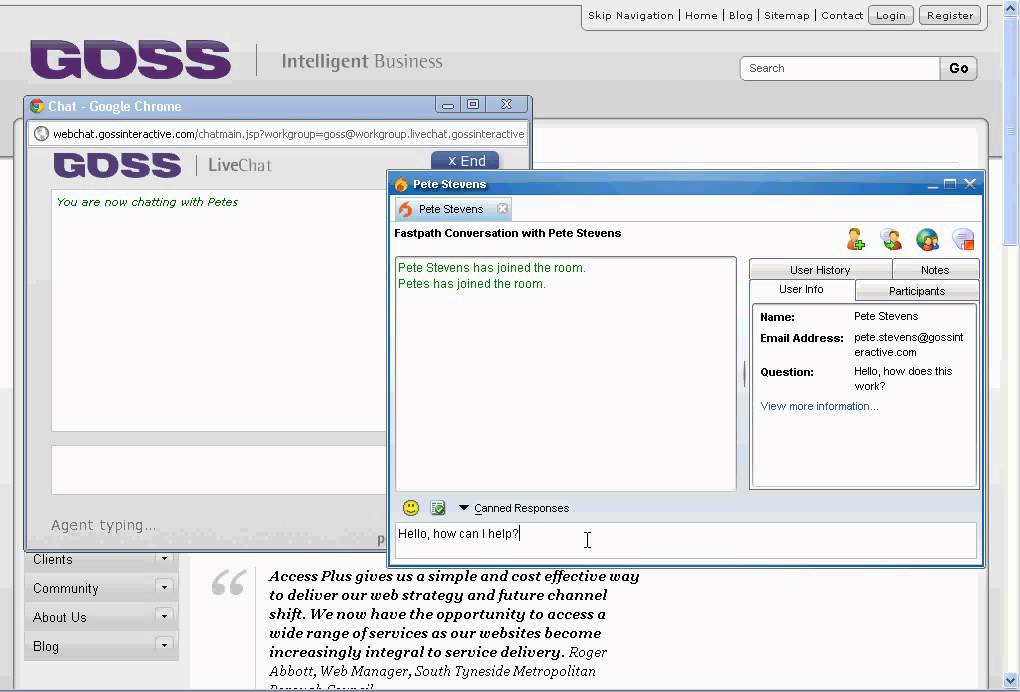Click the transfer chat icon with green arrow
The width and height of the screenshot is (1020, 692).
pyautogui.click(x=891, y=239)
